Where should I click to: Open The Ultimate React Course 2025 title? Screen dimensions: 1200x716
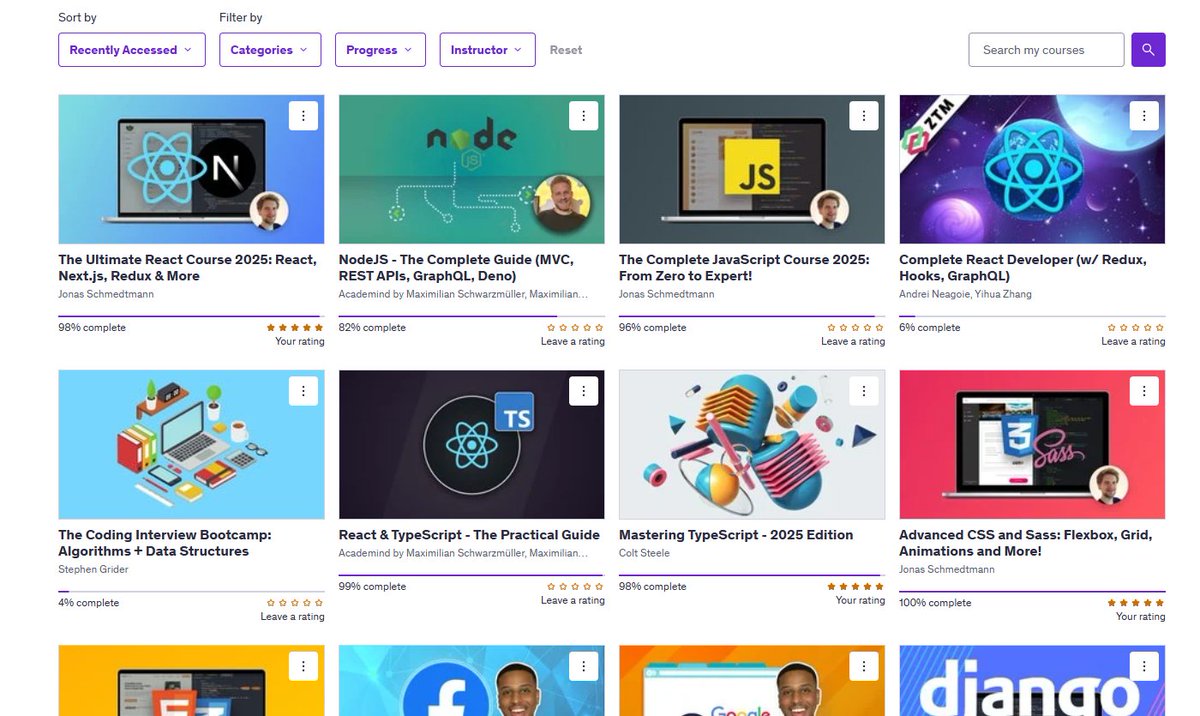pos(187,268)
